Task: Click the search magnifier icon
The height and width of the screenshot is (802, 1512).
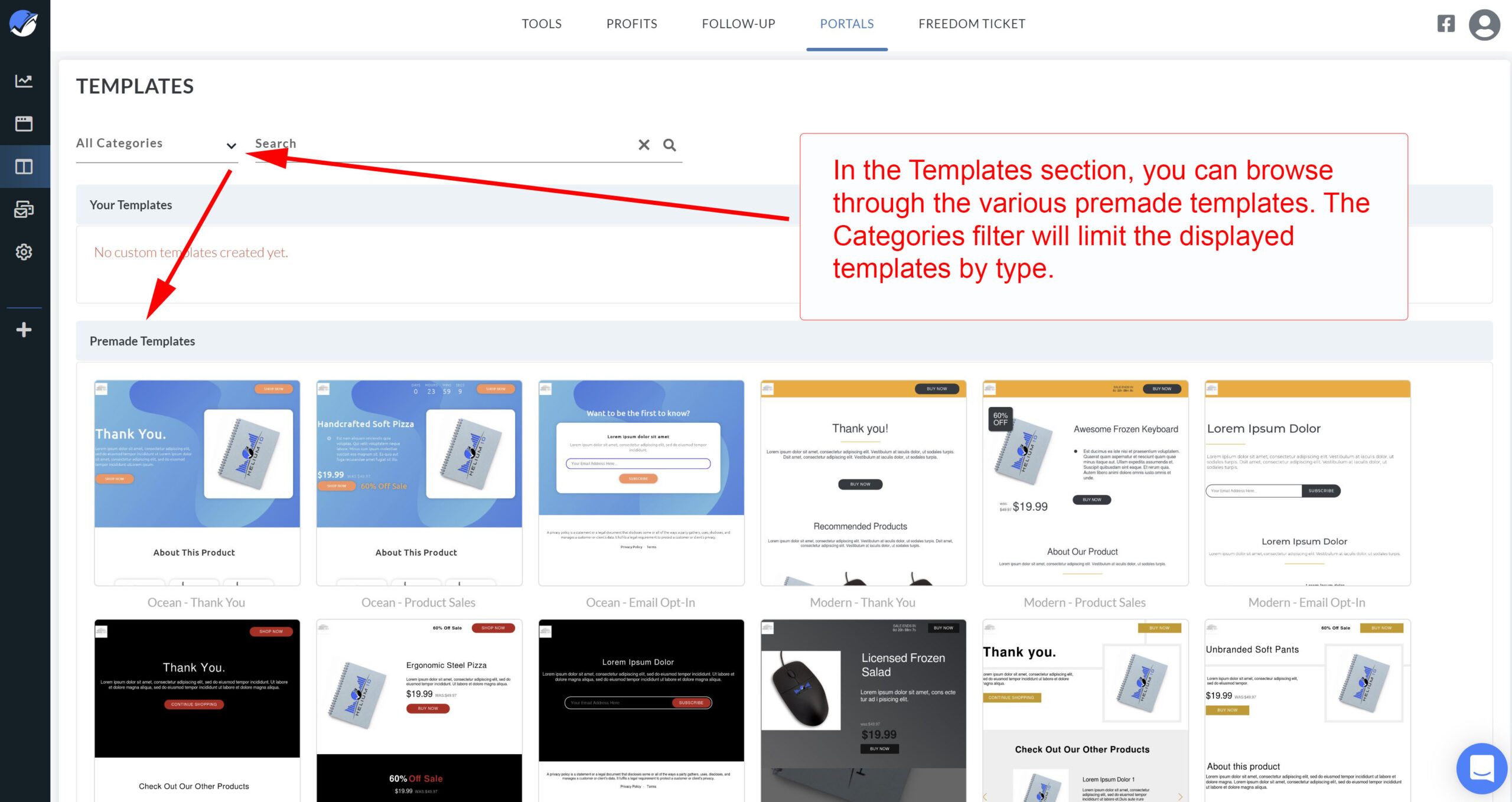Action: point(669,145)
